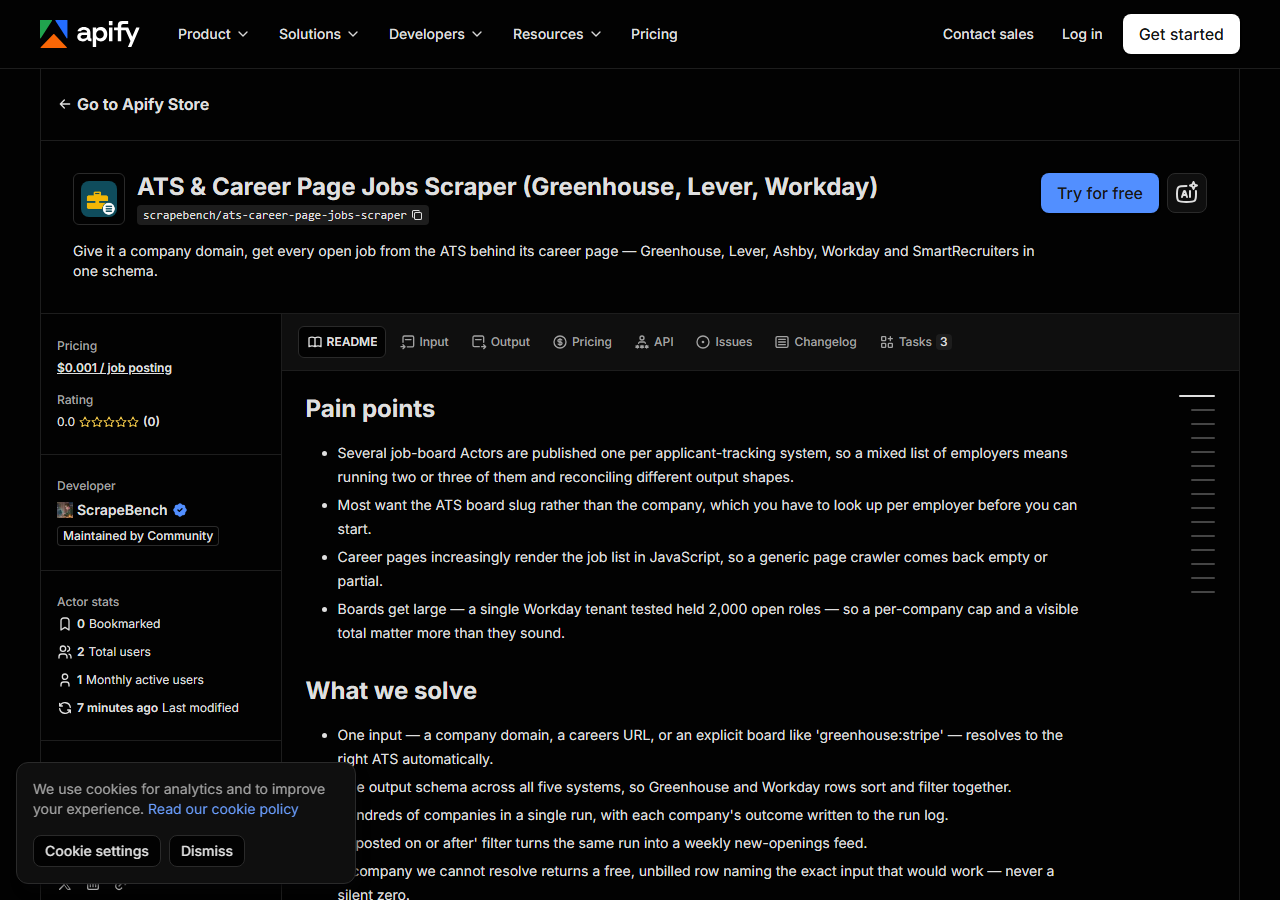This screenshot has width=1280, height=900.
Task: Click the $0.001 / job posting price link
Action: [x=114, y=368]
